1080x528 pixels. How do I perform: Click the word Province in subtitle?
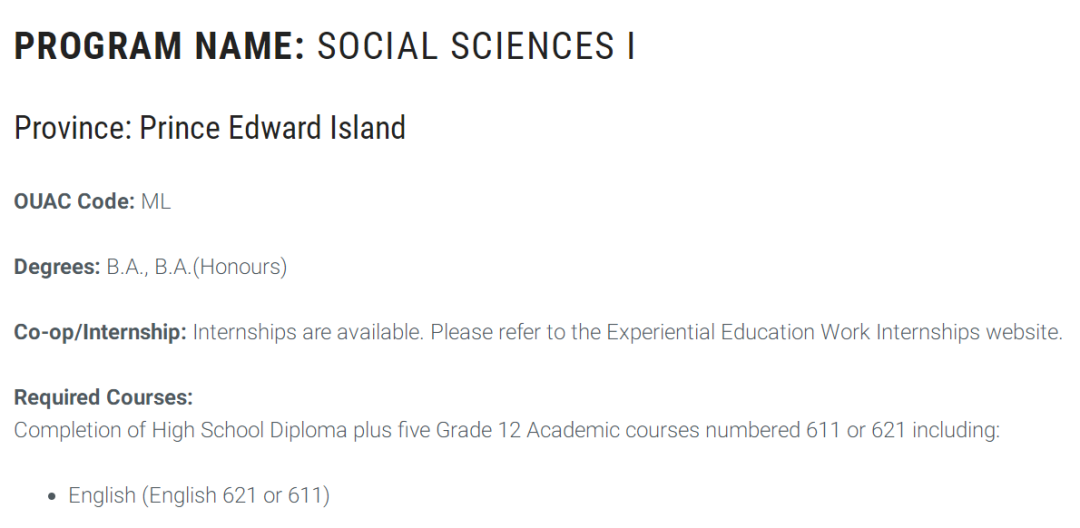[73, 128]
